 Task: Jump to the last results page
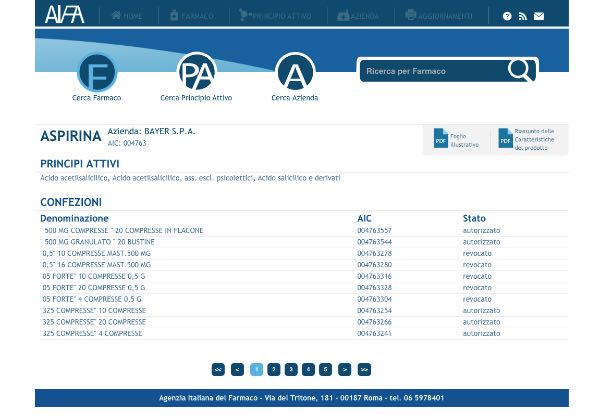tap(364, 369)
